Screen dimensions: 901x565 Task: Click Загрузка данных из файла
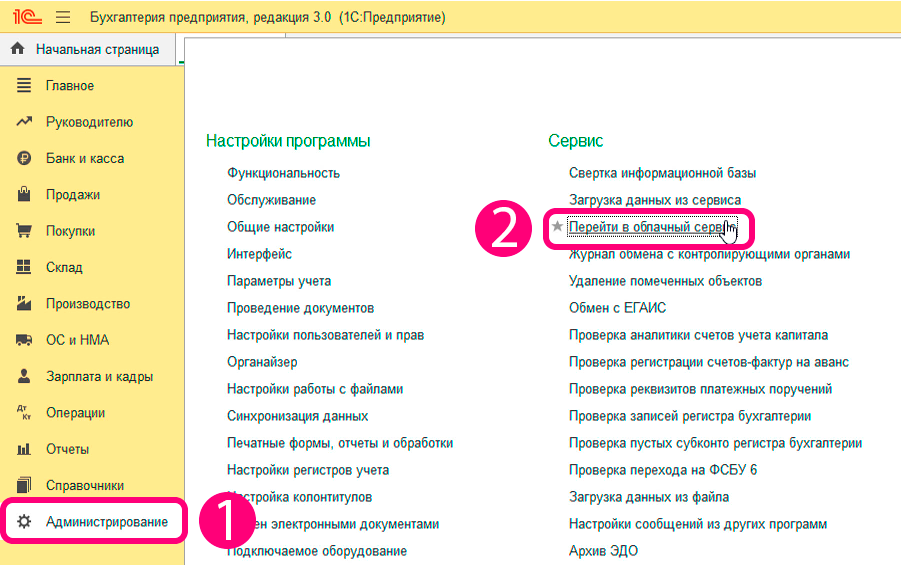point(649,497)
